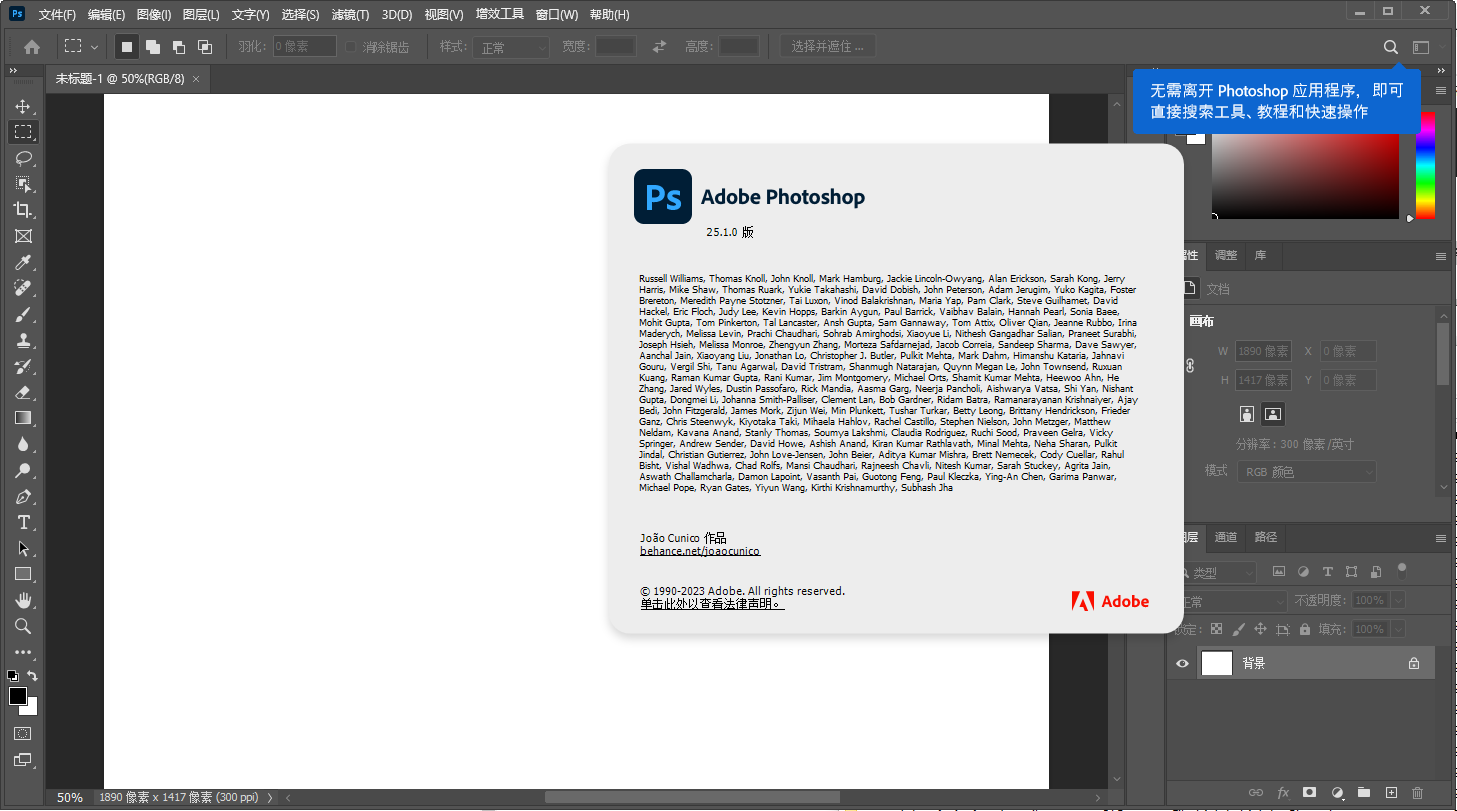
Task: Select Add to Selection mode in options bar
Action: (153, 47)
